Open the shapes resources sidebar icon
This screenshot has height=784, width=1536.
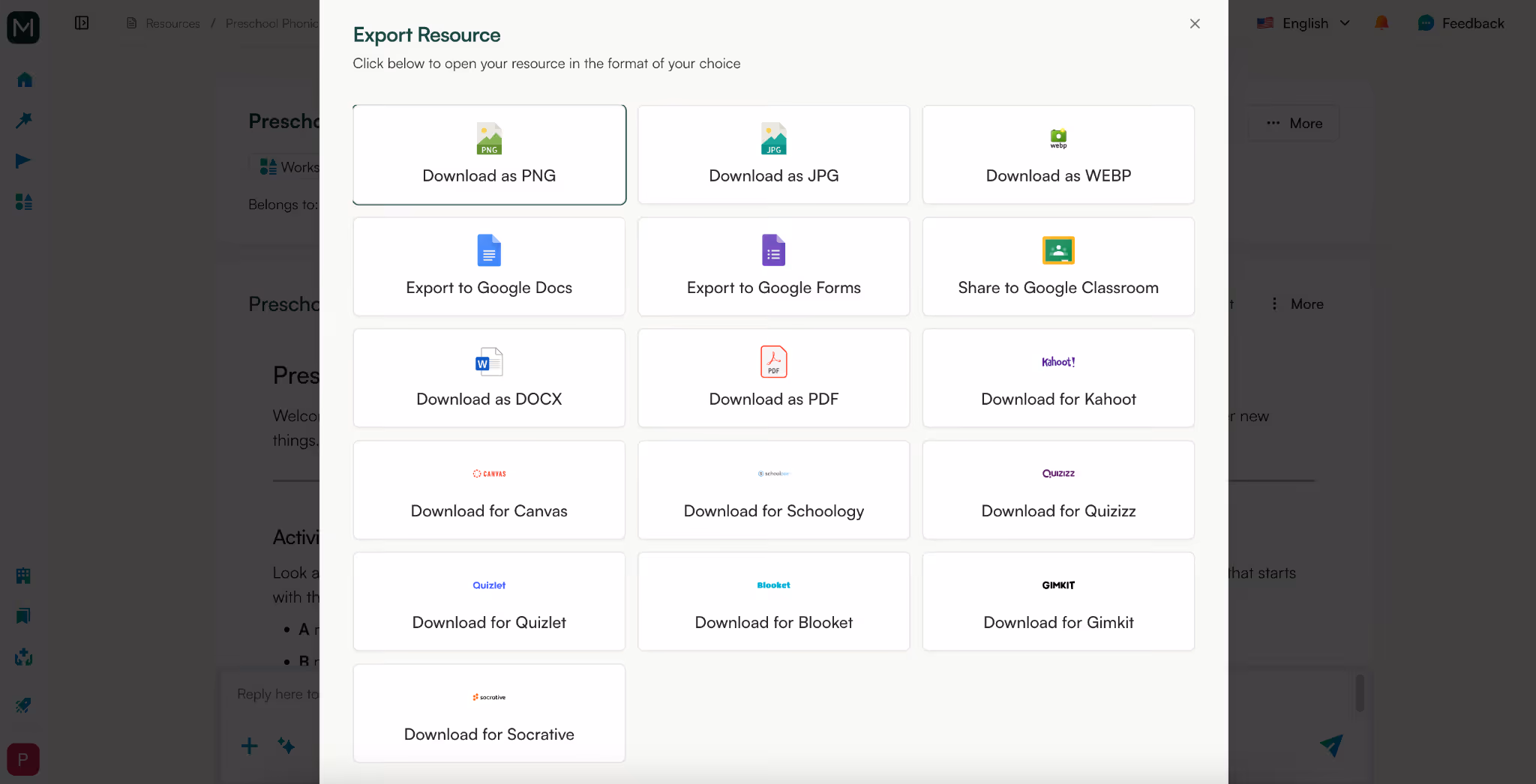tap(24, 202)
